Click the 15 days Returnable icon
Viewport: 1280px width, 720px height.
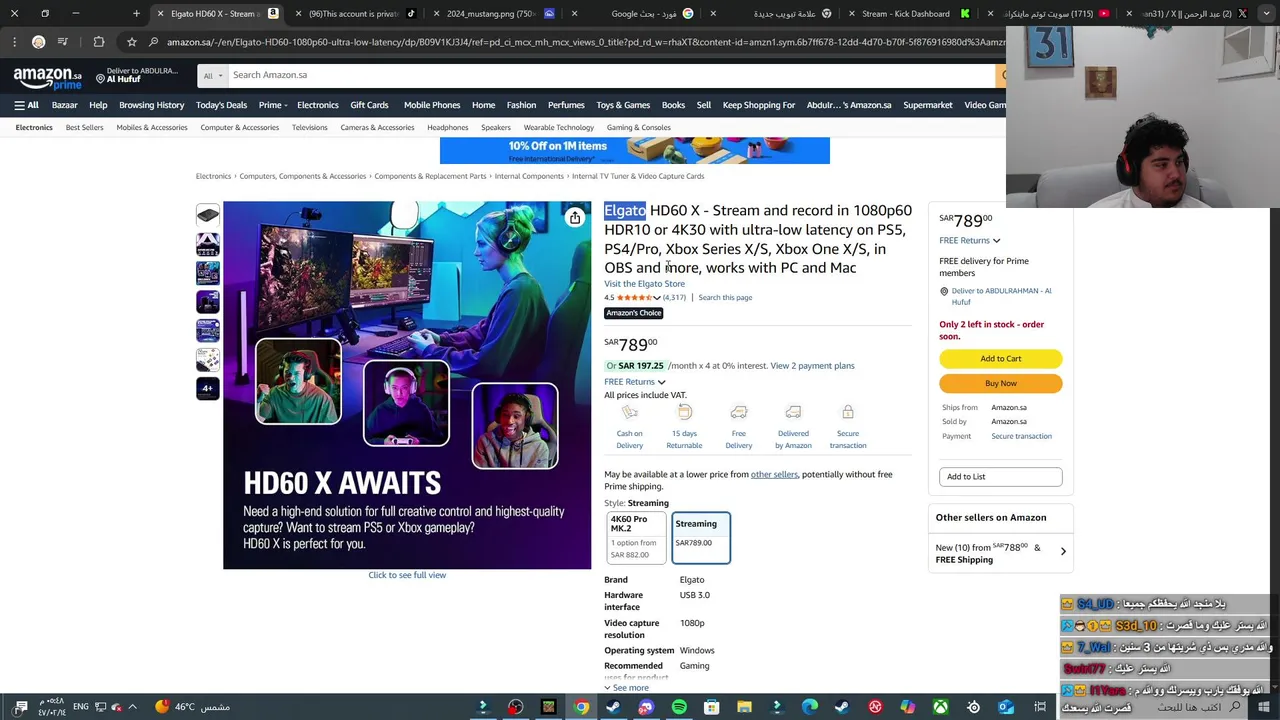(684, 412)
